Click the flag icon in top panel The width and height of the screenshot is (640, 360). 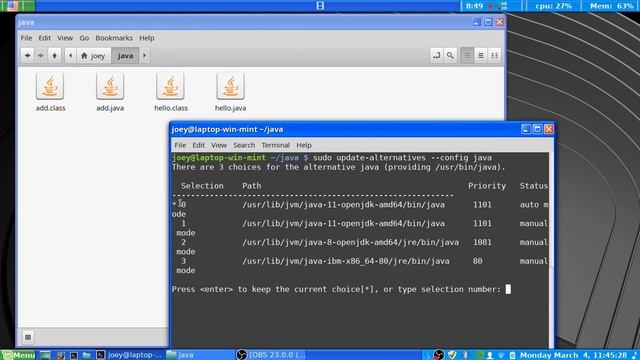point(12,6)
